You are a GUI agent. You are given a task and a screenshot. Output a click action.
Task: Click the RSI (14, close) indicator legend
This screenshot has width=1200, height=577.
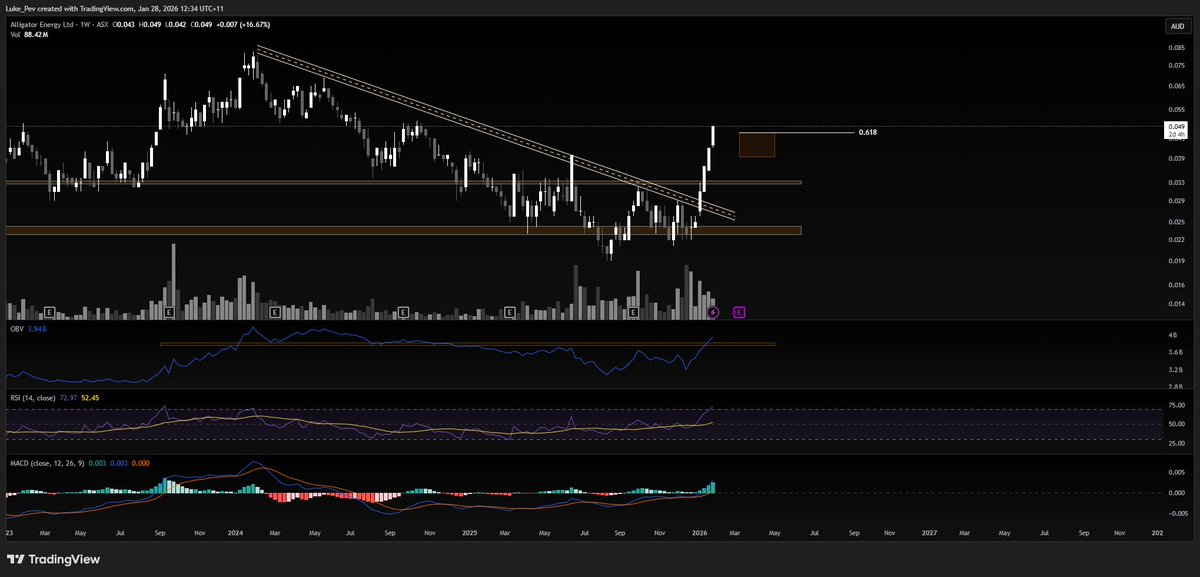(x=34, y=397)
